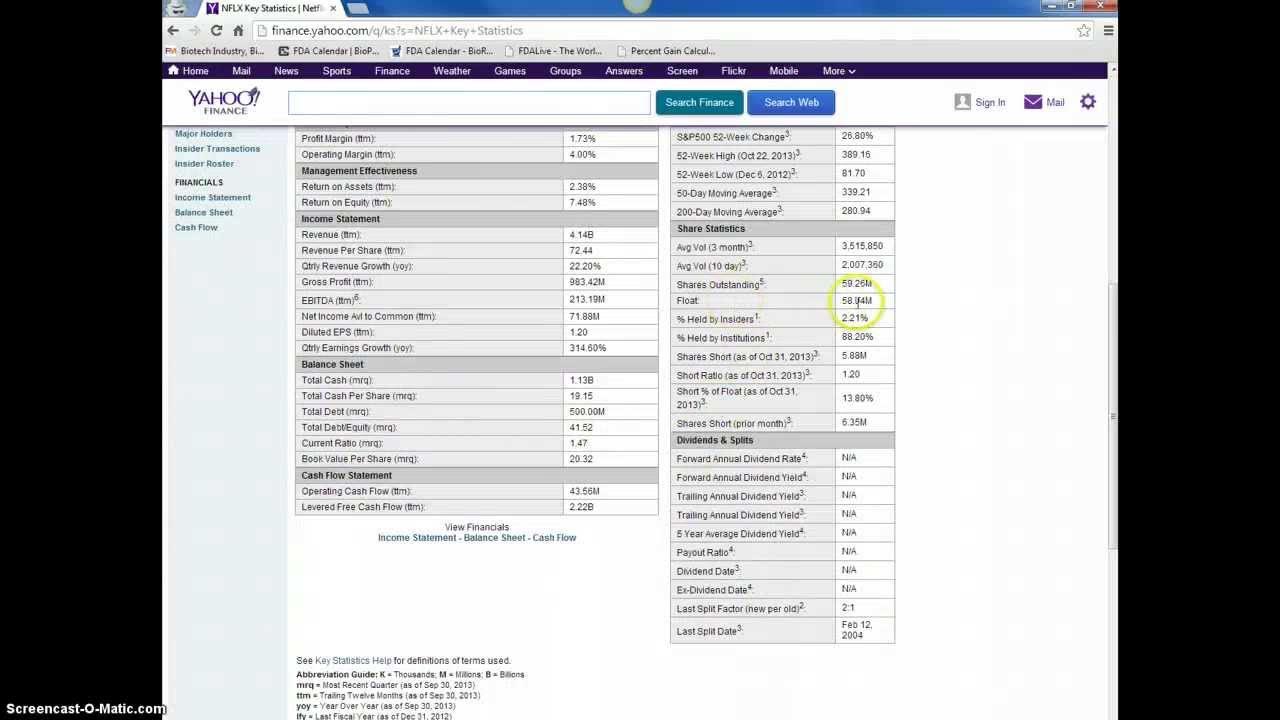Open Percent Gain Calcul bookmark
Viewport: 1280px width, 720px height.
click(666, 51)
